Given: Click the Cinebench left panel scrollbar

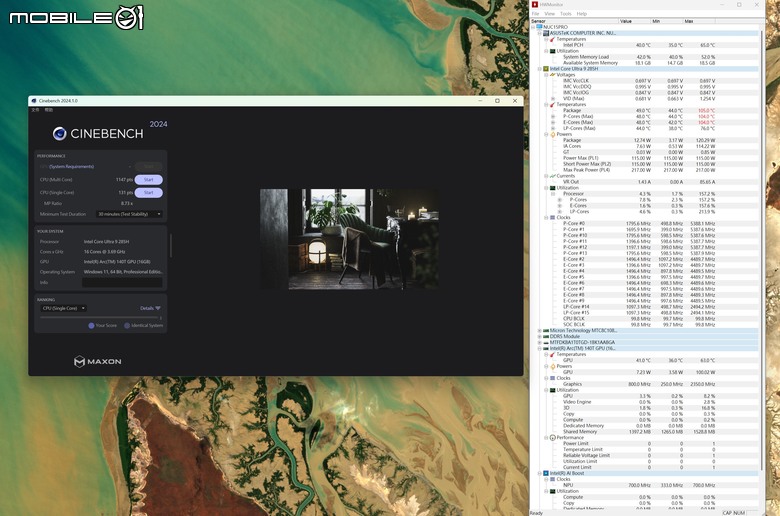Looking at the screenshot, I should (x=171, y=246).
